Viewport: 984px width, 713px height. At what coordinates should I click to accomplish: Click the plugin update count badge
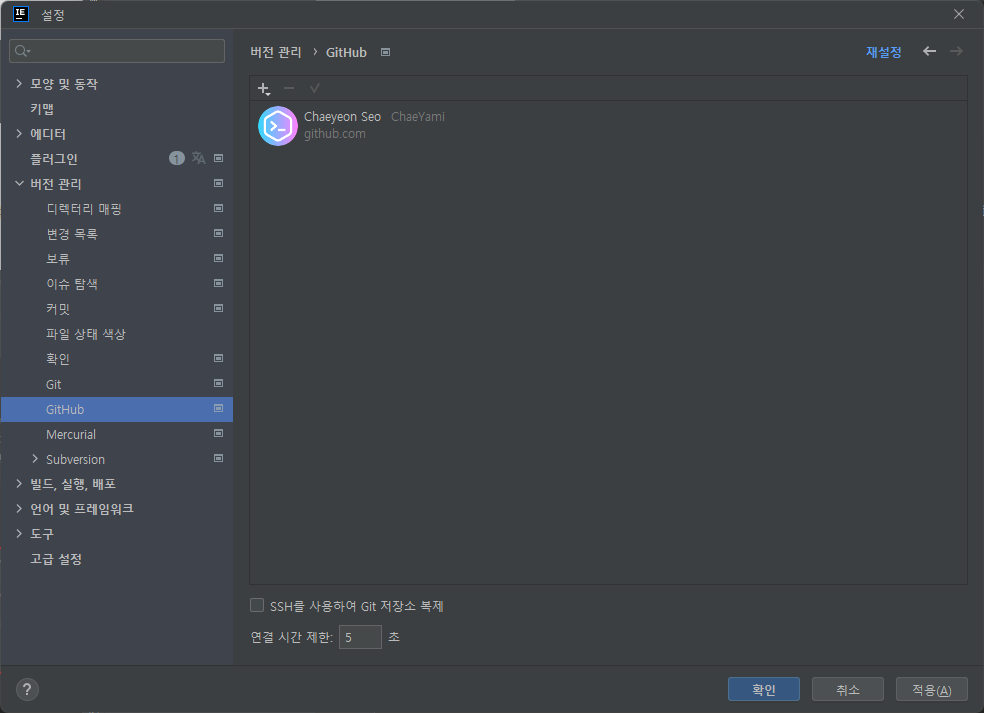176,158
